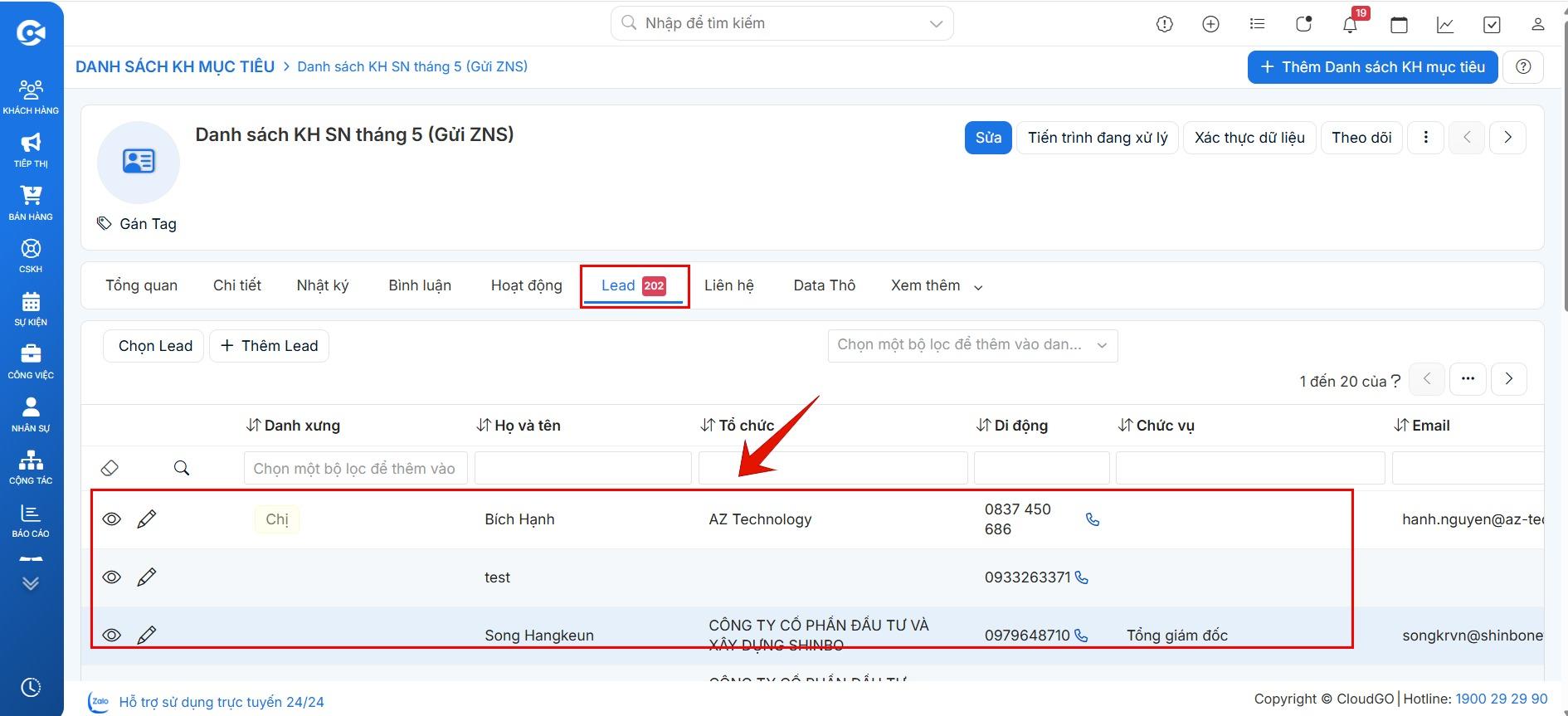Screen dimensions: 1568x716
Task: Edit the Song Hangkeun lead row
Action: (147, 636)
